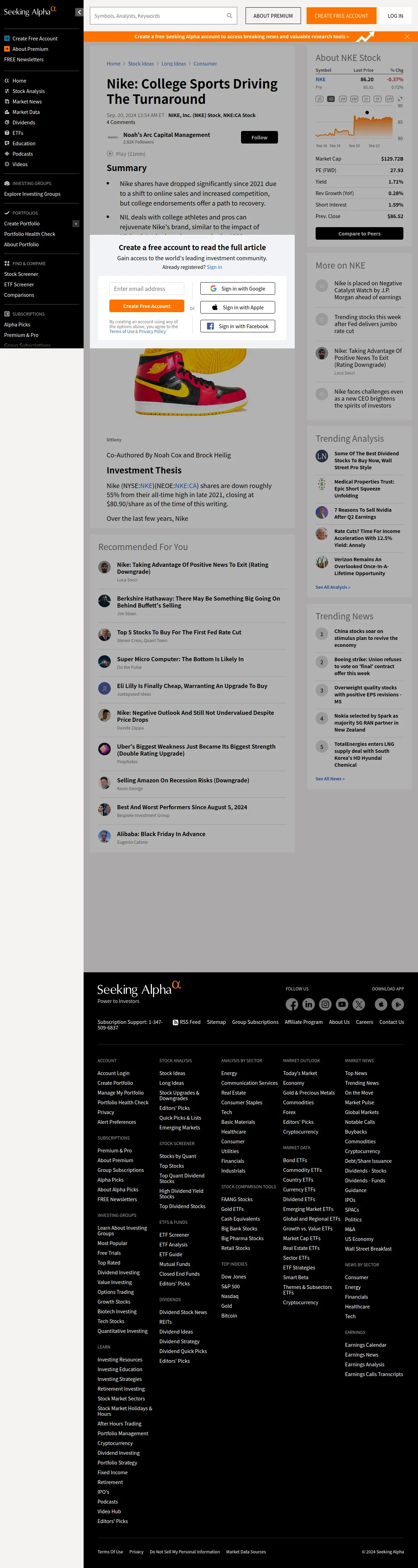Collapse the left sidebar with the arrow icon
The height and width of the screenshot is (1568, 418).
click(79, 12)
